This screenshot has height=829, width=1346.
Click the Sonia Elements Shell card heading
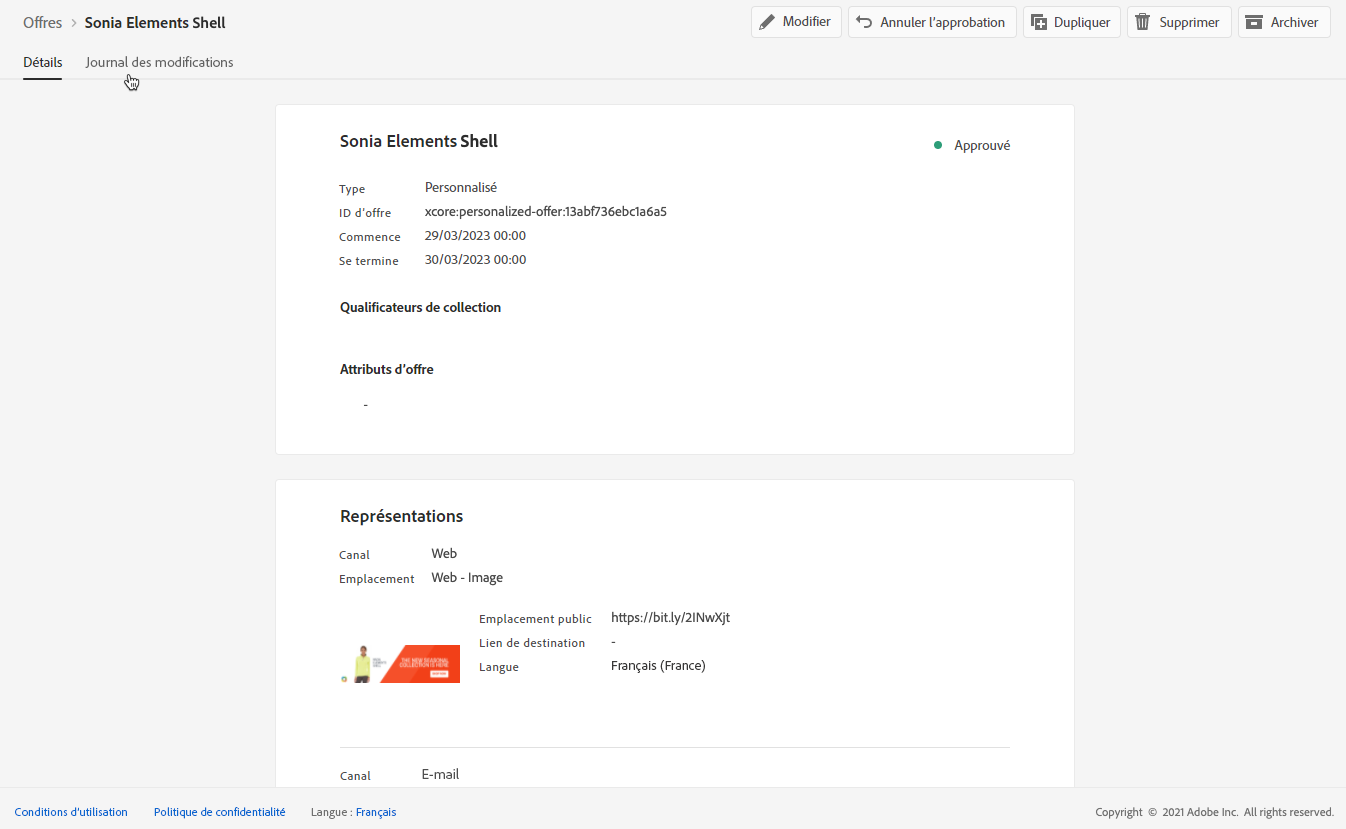(419, 141)
